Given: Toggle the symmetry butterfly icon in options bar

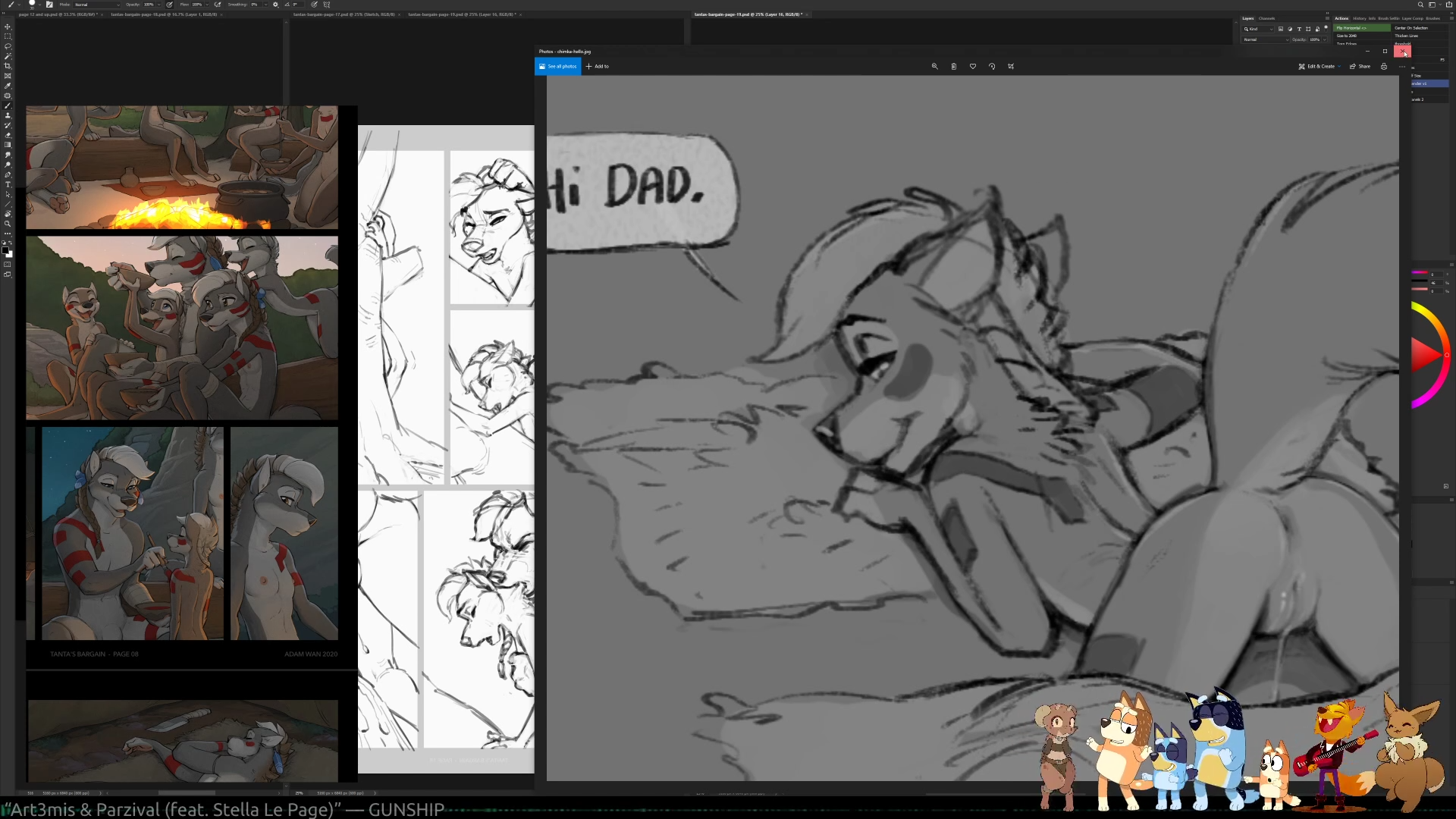Looking at the screenshot, I should (327, 5).
